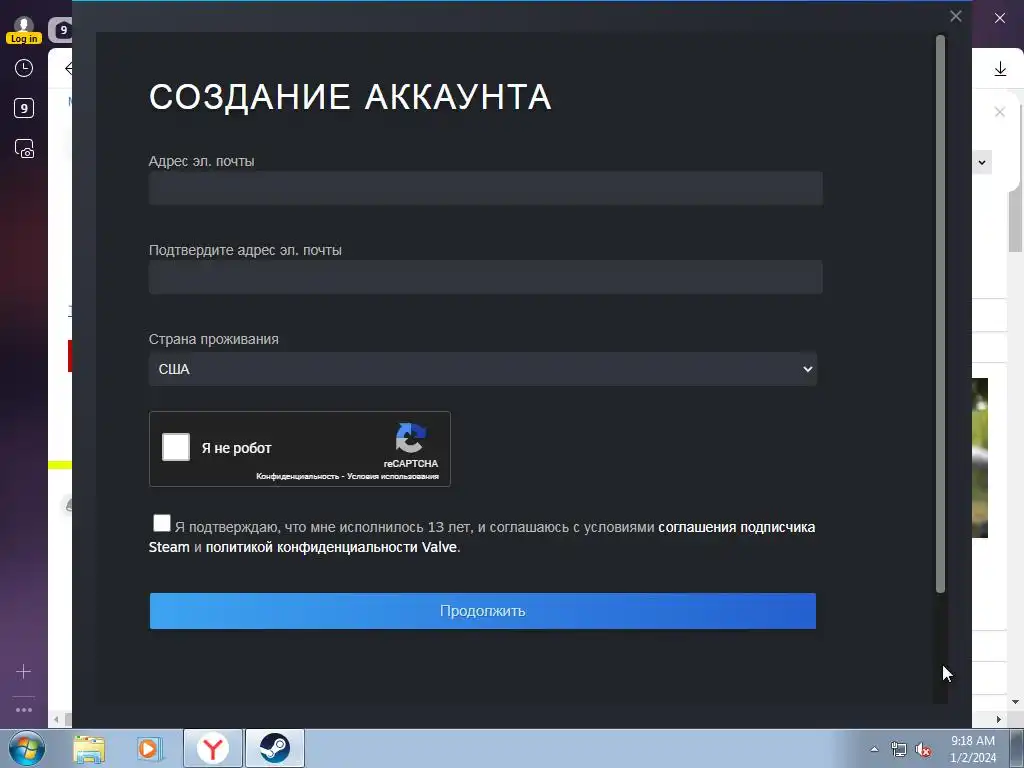Show hidden system tray icons
The height and width of the screenshot is (768, 1024).
coord(874,749)
